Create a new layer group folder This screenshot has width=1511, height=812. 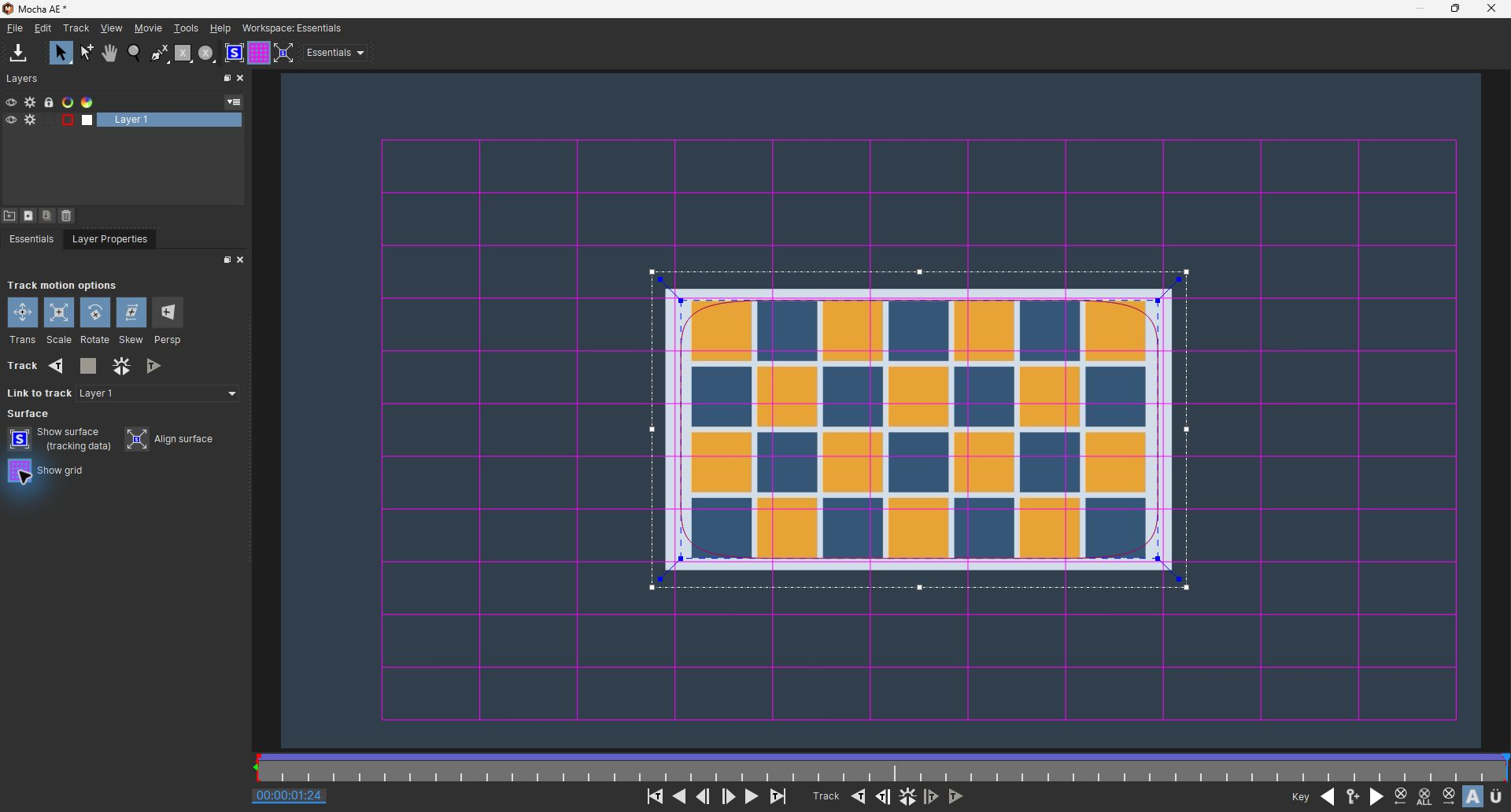point(9,216)
